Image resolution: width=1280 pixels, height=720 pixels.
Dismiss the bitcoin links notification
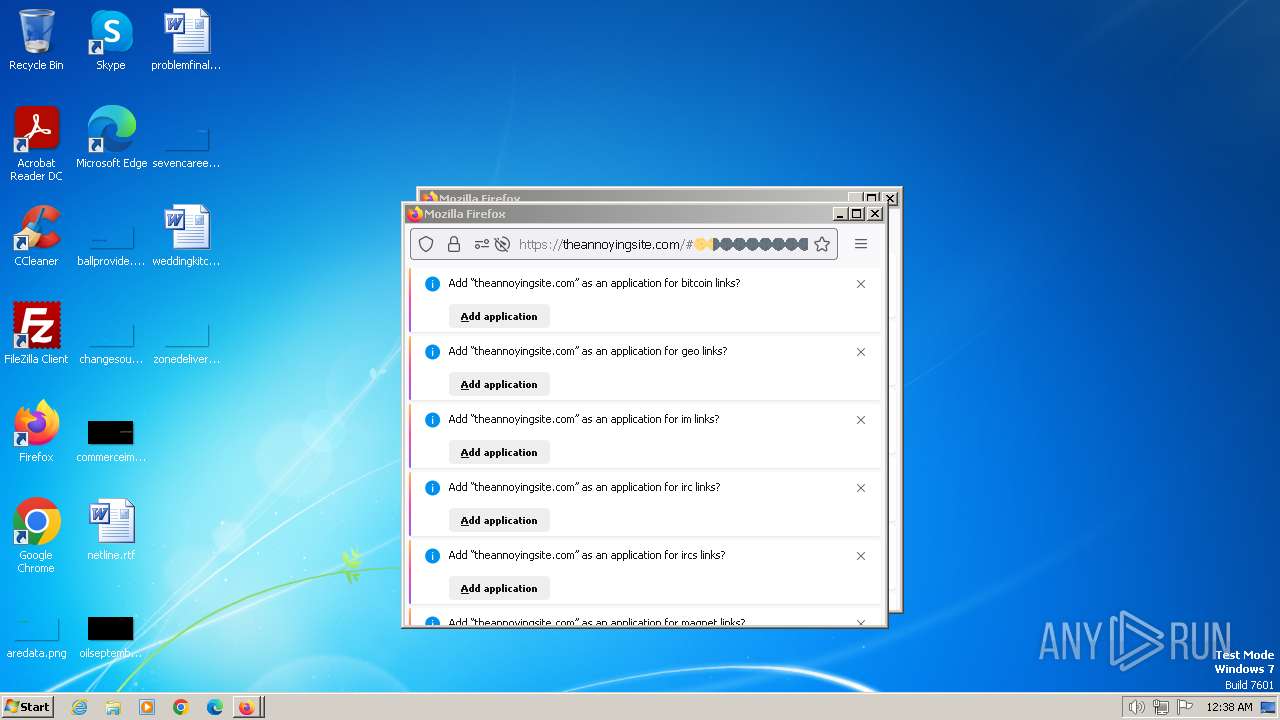[x=861, y=284]
